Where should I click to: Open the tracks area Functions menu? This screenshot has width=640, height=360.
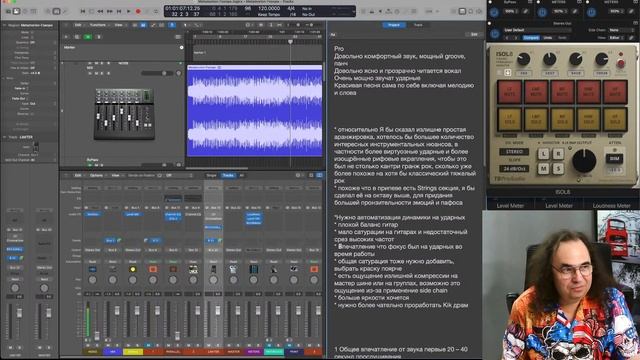98,25
